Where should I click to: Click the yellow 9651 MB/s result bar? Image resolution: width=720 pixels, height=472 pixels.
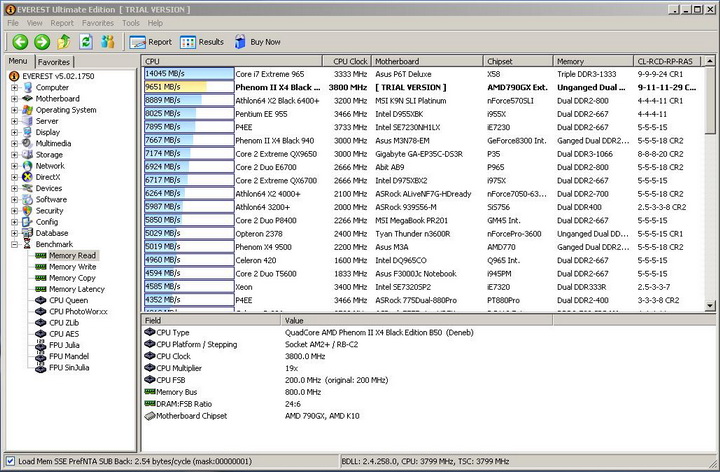pos(189,87)
